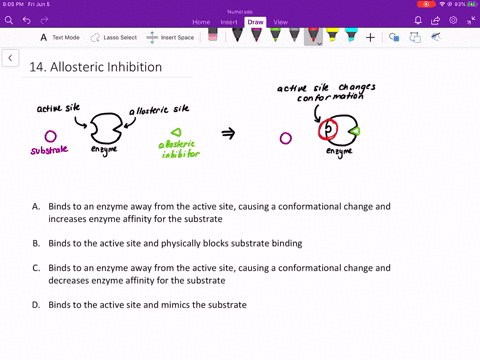Choose Insert Space tool

(170, 37)
